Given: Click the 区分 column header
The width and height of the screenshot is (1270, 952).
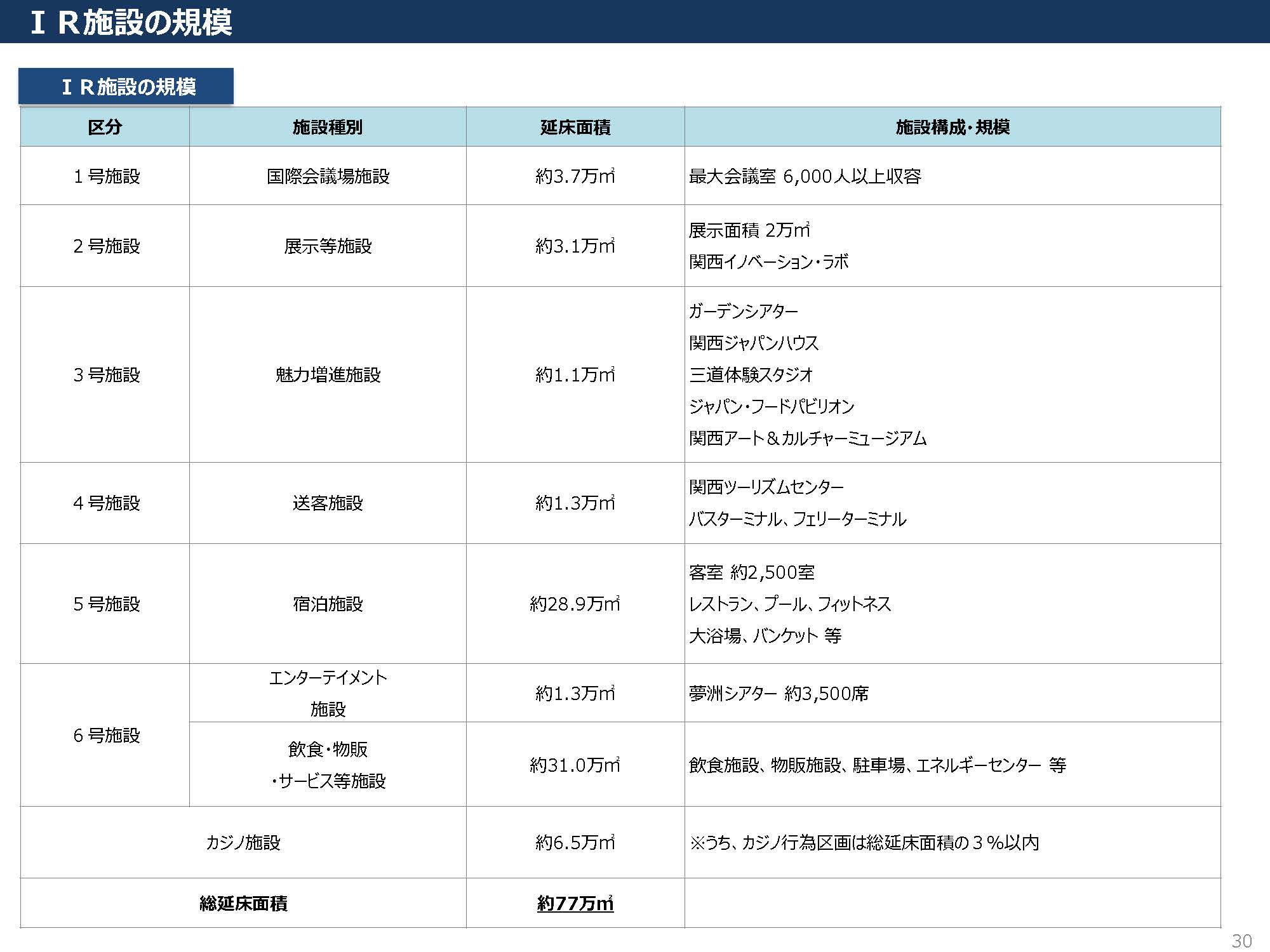Looking at the screenshot, I should coord(105,127).
